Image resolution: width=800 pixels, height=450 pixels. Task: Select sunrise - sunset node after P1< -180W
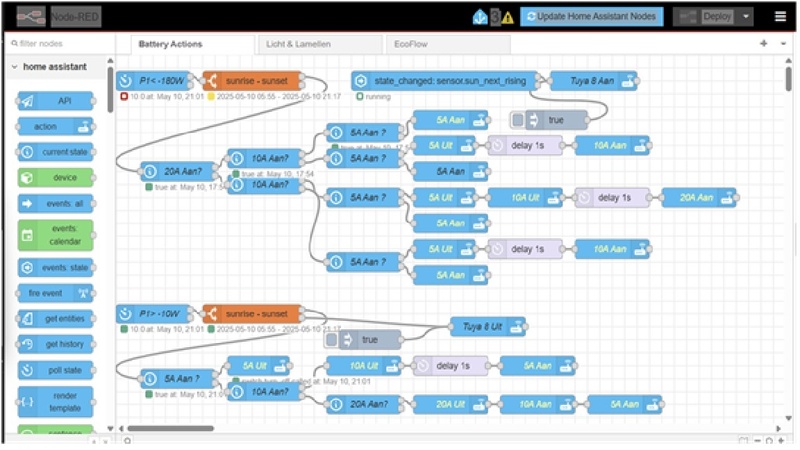(253, 81)
